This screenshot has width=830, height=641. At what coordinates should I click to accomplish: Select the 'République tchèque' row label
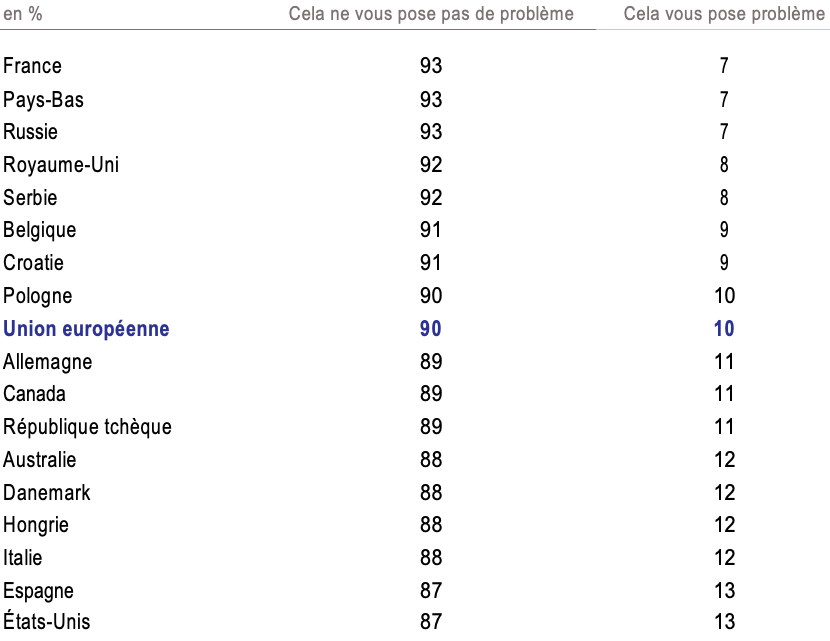pyautogui.click(x=87, y=427)
